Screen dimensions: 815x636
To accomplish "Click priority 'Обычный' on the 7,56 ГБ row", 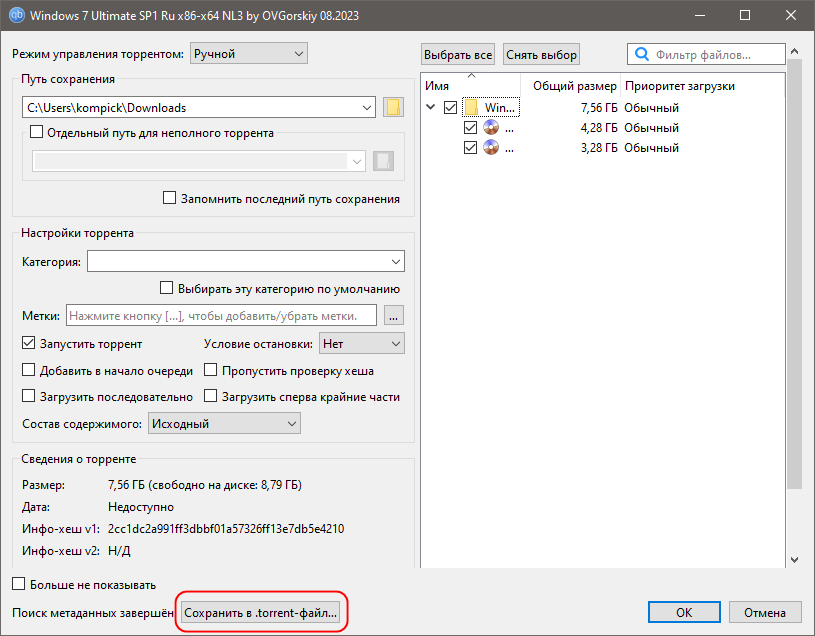I will point(651,108).
